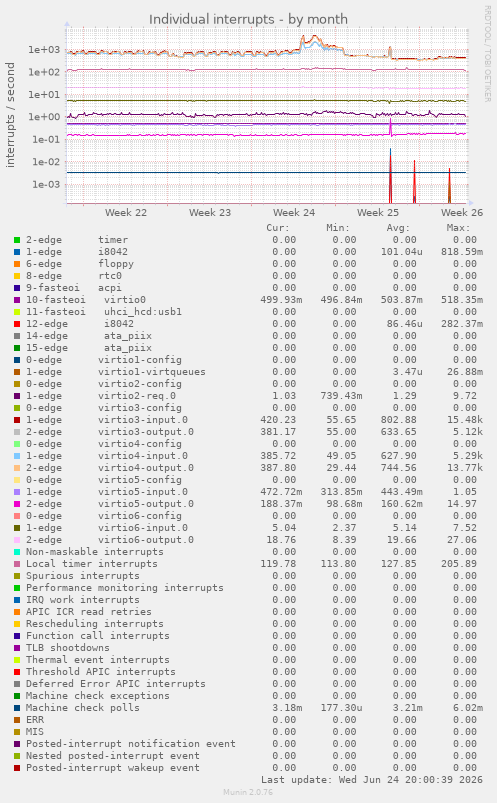This screenshot has height=803, width=497.
Task: Select the Thermal event interrupts swatch
Action: (17, 660)
